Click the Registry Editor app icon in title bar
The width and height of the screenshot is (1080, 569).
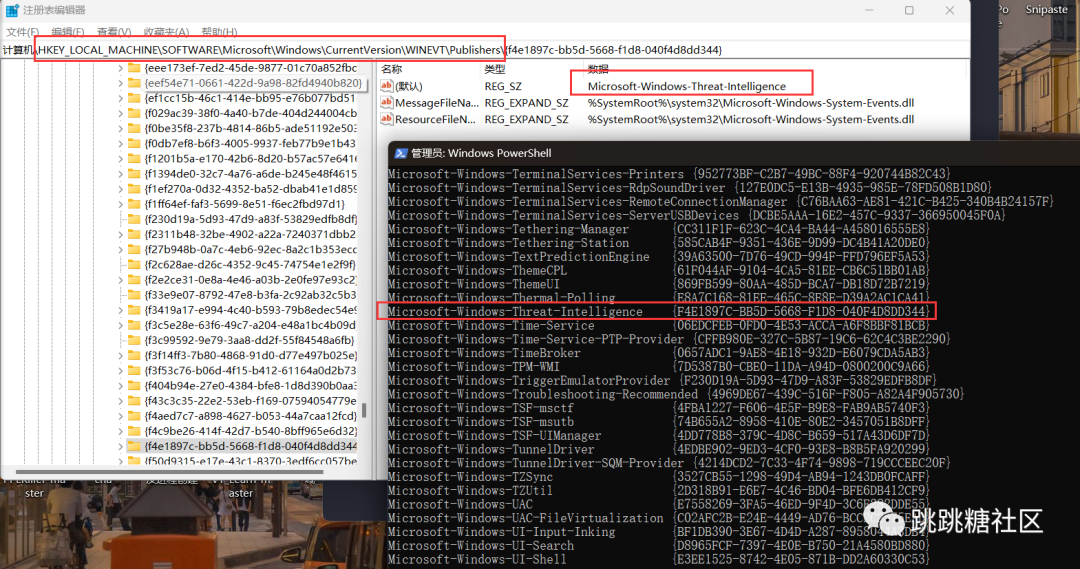(x=12, y=10)
